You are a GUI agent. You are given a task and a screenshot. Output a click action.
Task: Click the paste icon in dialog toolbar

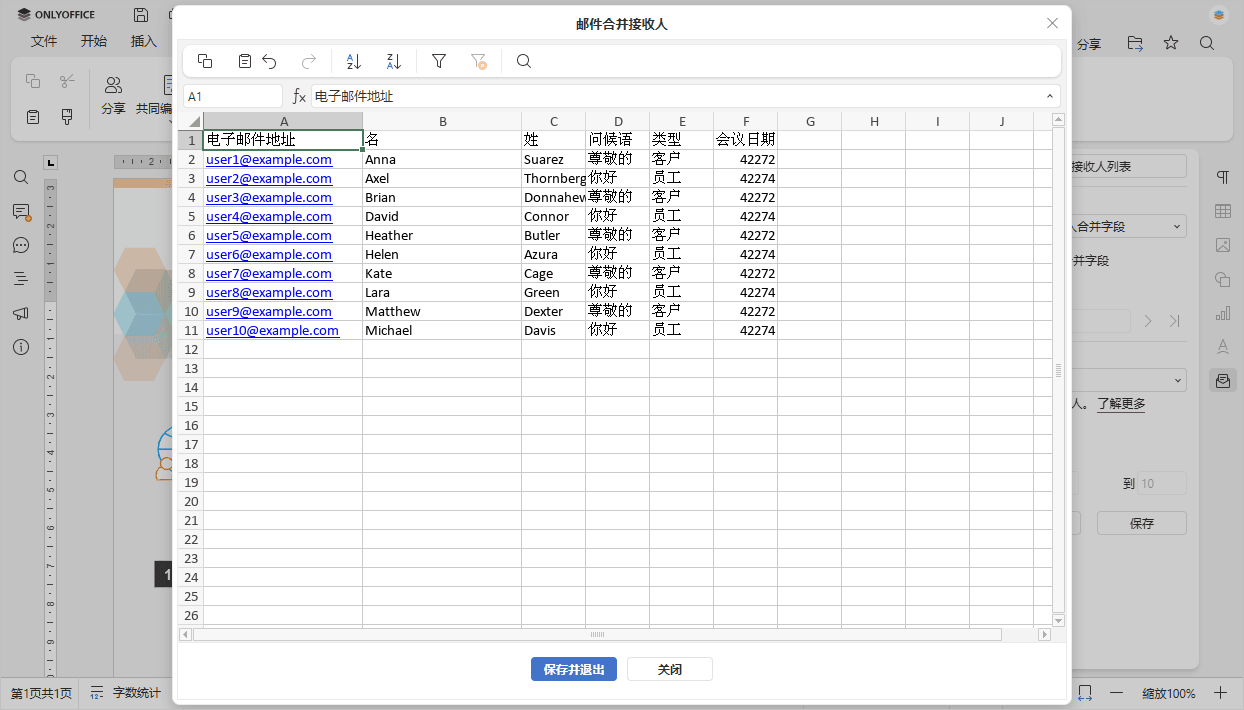[245, 61]
